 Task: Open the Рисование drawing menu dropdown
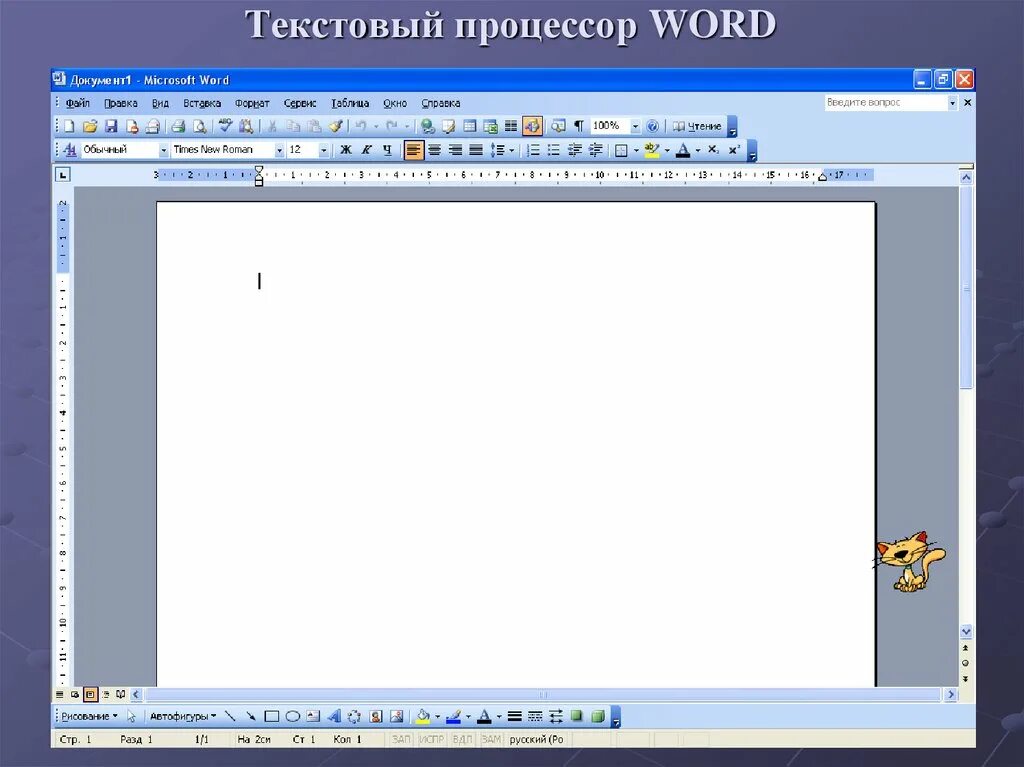pyautogui.click(x=89, y=717)
